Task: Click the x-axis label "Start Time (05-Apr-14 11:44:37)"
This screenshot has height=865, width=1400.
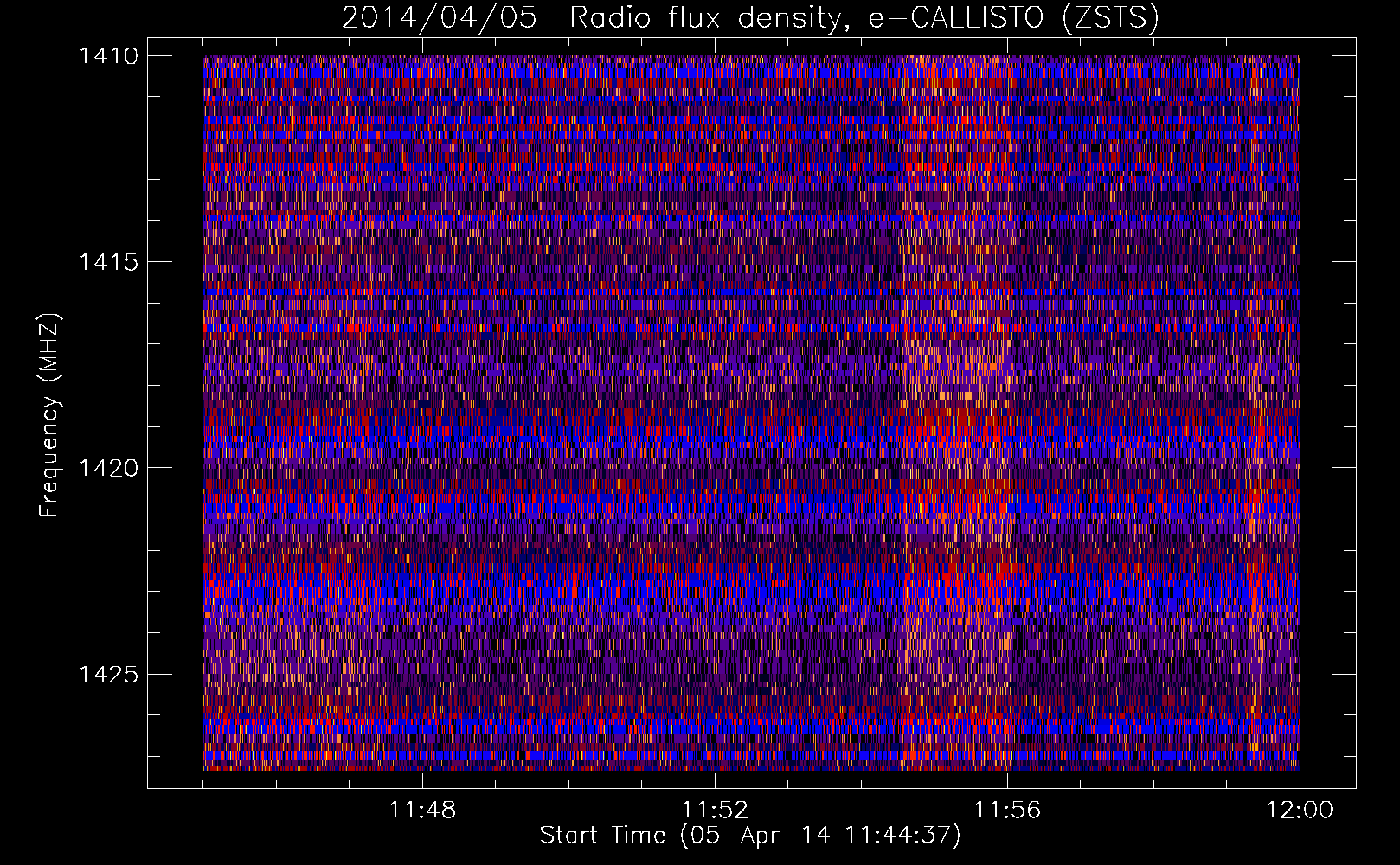Action: point(750,836)
